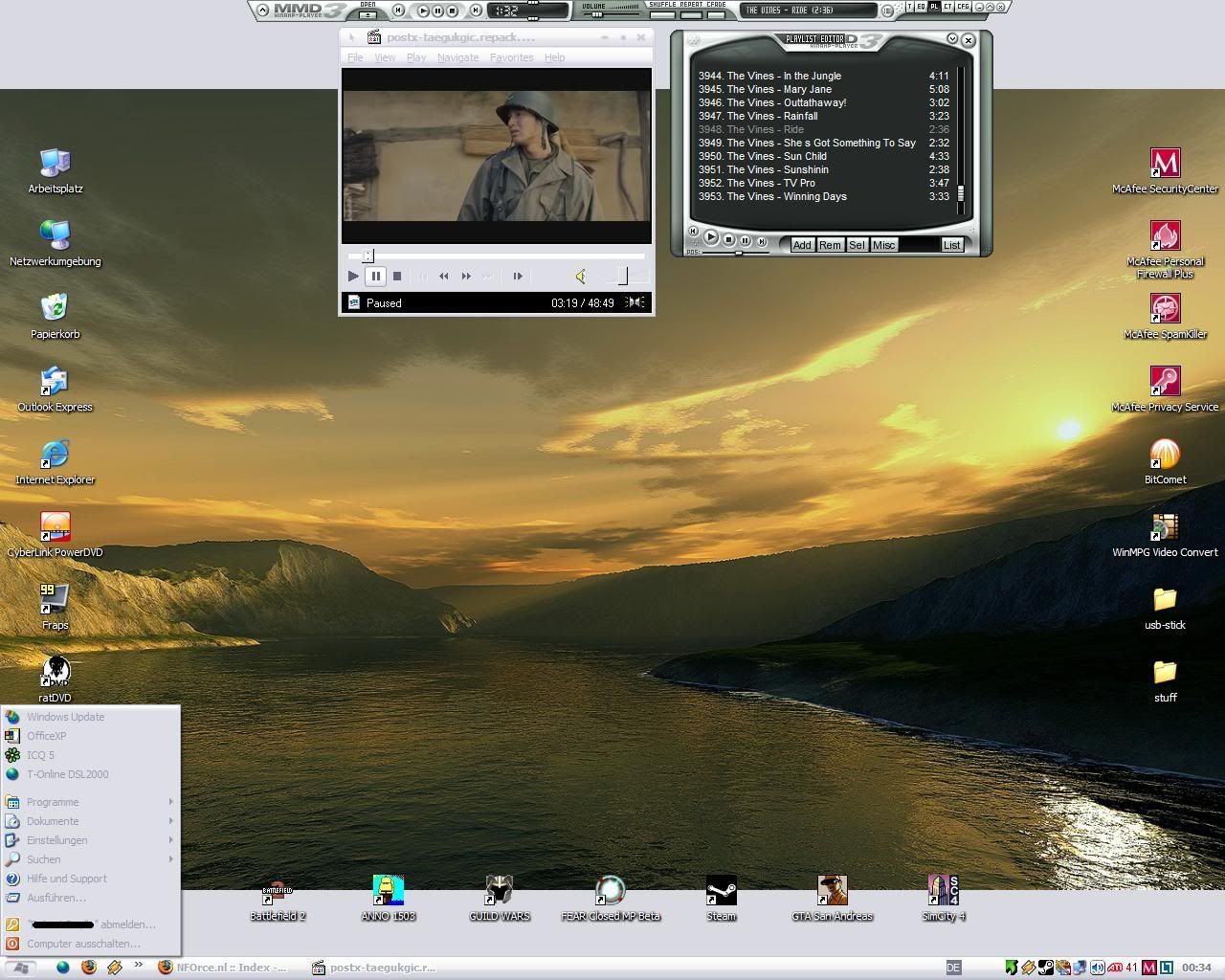Toggle the Winamp EQ window button
This screenshot has width=1225, height=980.
point(922,7)
